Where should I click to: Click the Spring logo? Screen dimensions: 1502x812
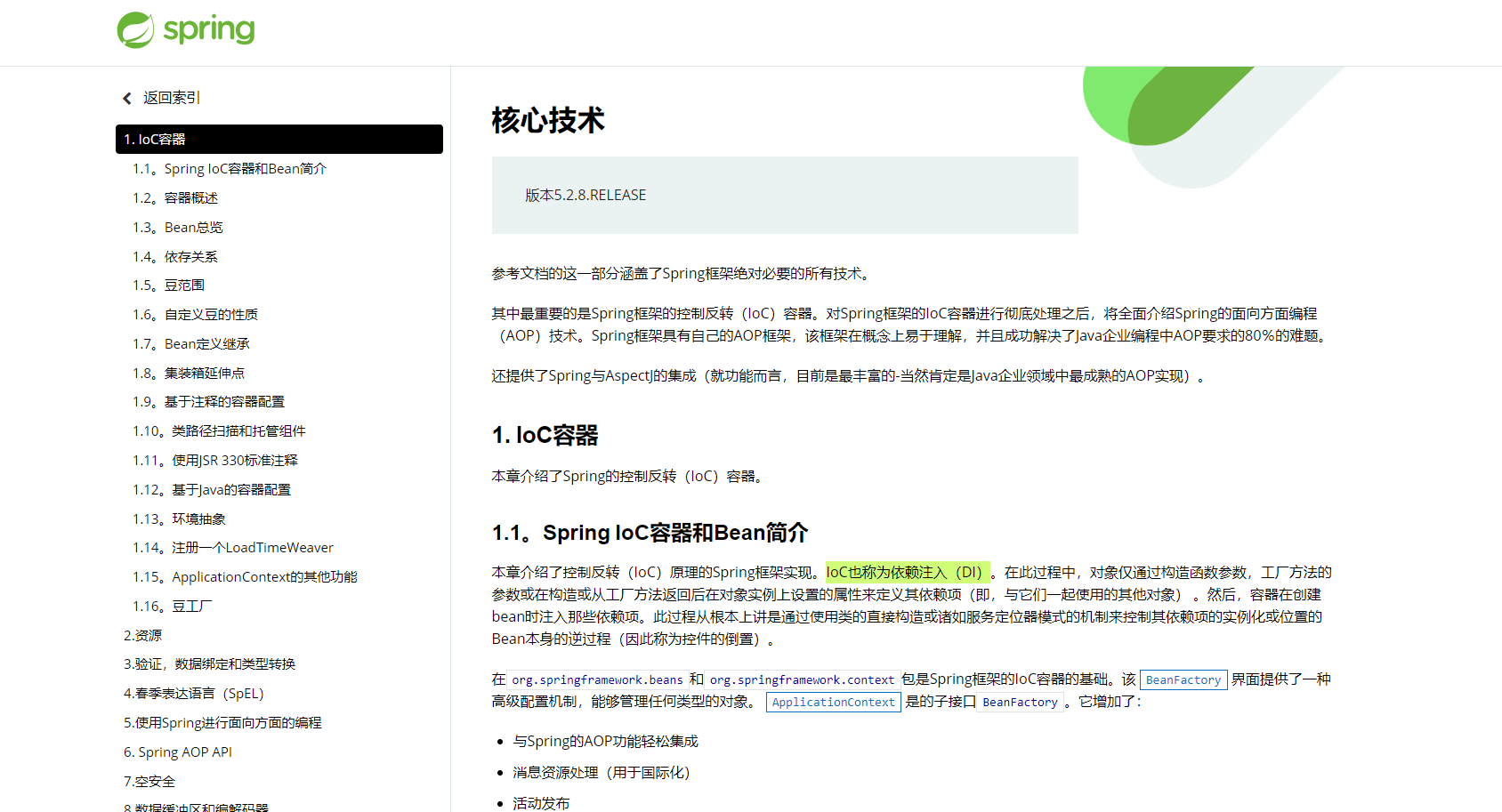[x=185, y=29]
